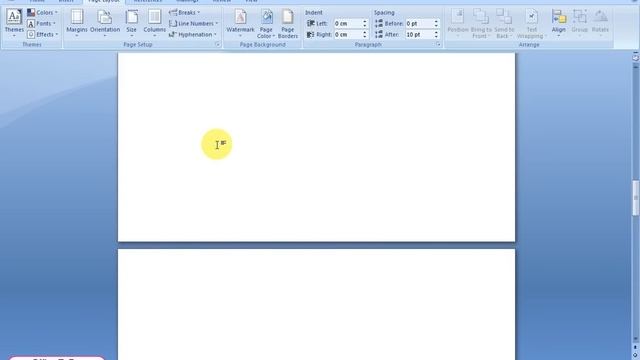Increase Spacing After with up arrow
The width and height of the screenshot is (640, 360).
coord(436,33)
